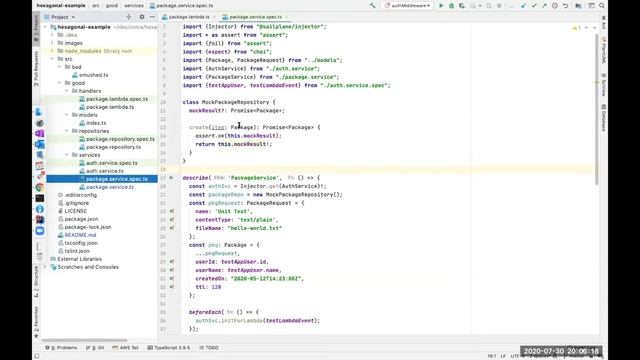Collapse the repositories folder
Image resolution: width=640 pixels, height=360 pixels.
pos(67,131)
